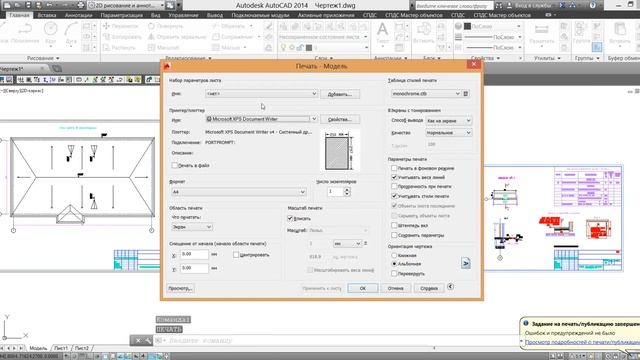The height and width of the screenshot is (360, 640).
Task: Enable Печать в фоновом режиме checkbox
Action: point(394,168)
